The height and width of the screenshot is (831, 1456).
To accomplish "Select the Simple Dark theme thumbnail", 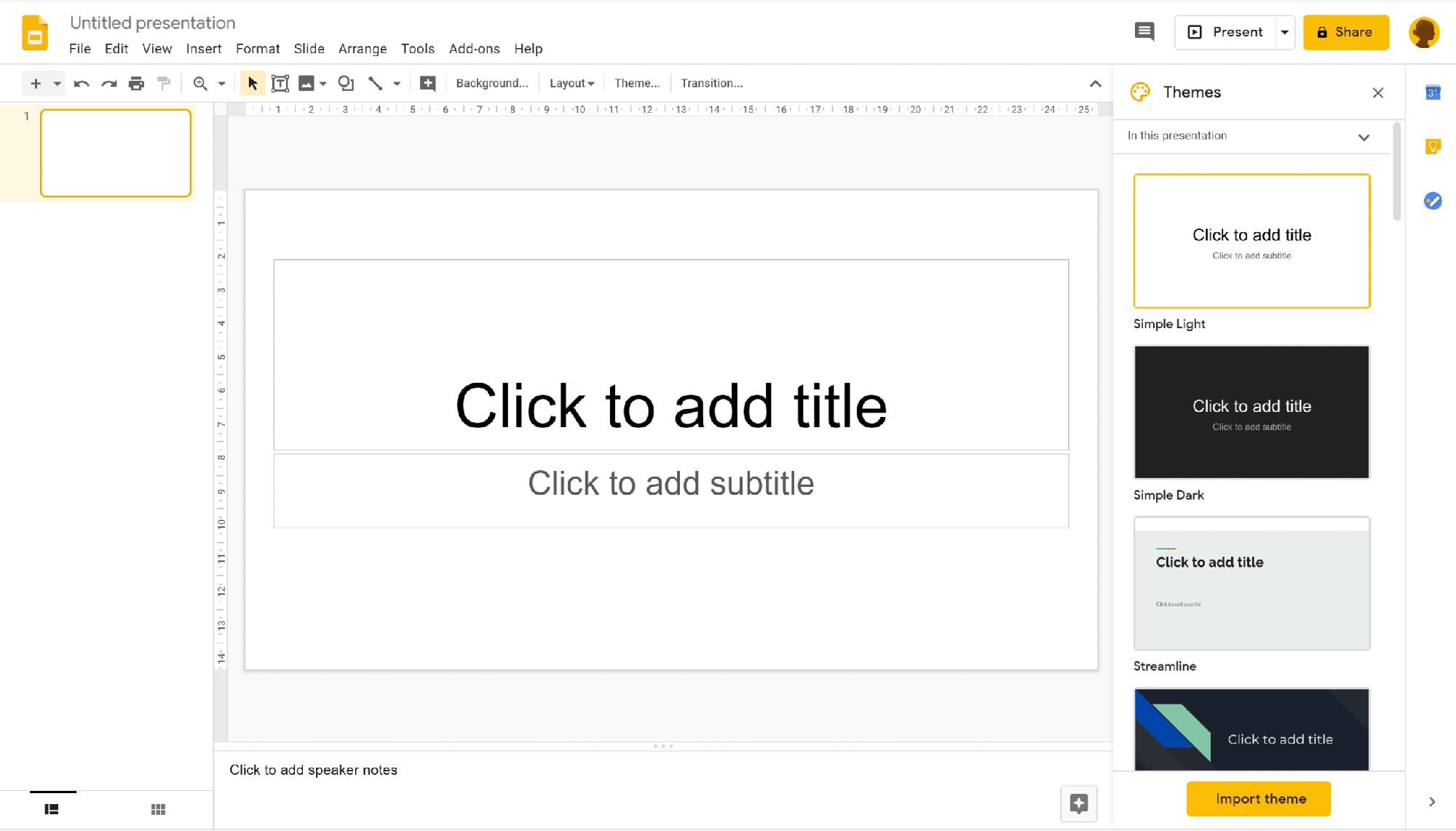I will (x=1251, y=412).
